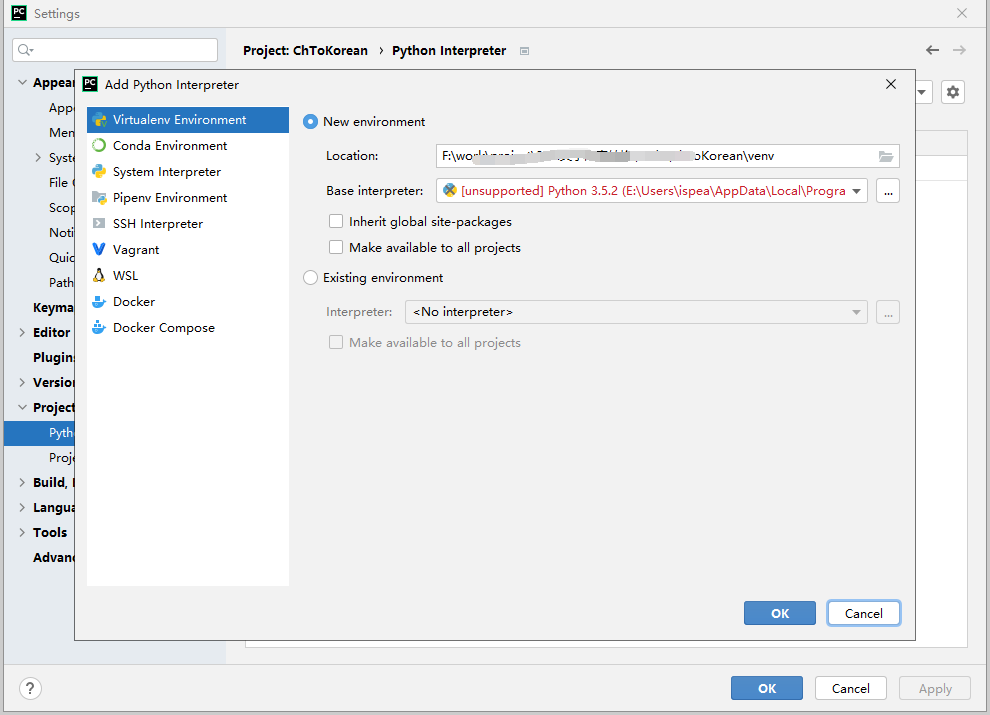The image size is (990, 715).
Task: Cancel the Add Python Interpreter dialog
Action: click(x=864, y=613)
